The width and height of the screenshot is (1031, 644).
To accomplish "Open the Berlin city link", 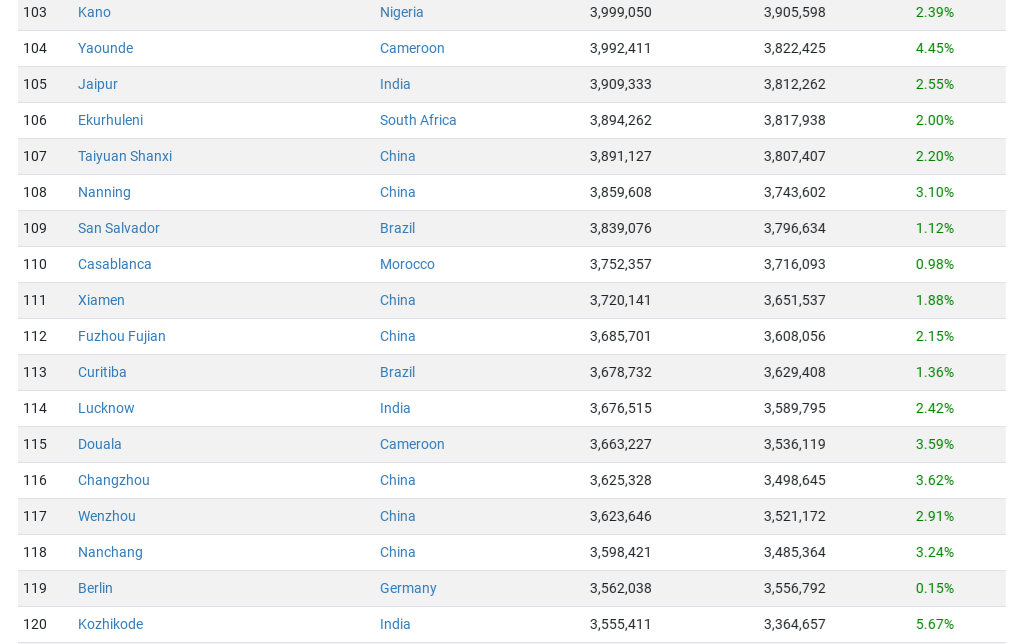I will point(95,588).
